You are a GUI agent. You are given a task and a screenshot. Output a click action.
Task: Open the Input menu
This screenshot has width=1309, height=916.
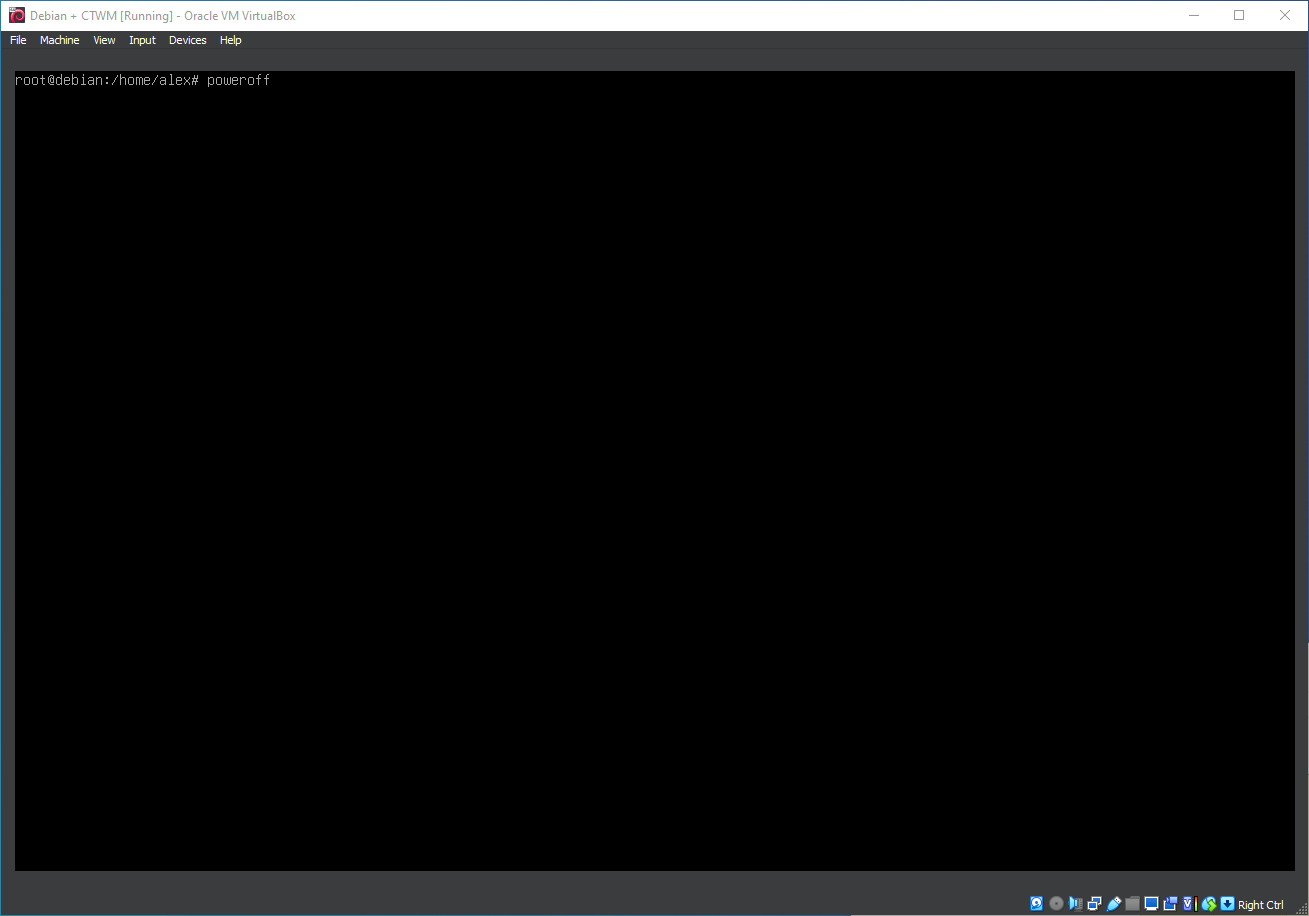[x=142, y=40]
